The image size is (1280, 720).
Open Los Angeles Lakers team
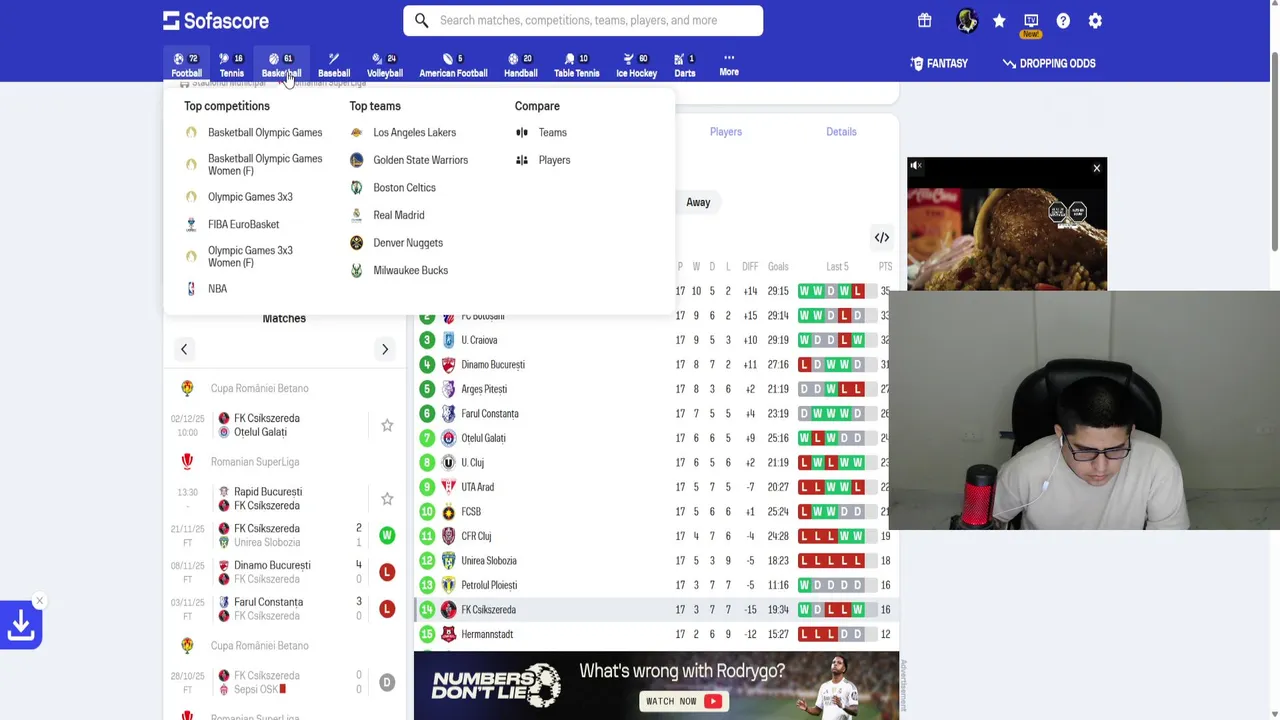pyautogui.click(x=403, y=132)
